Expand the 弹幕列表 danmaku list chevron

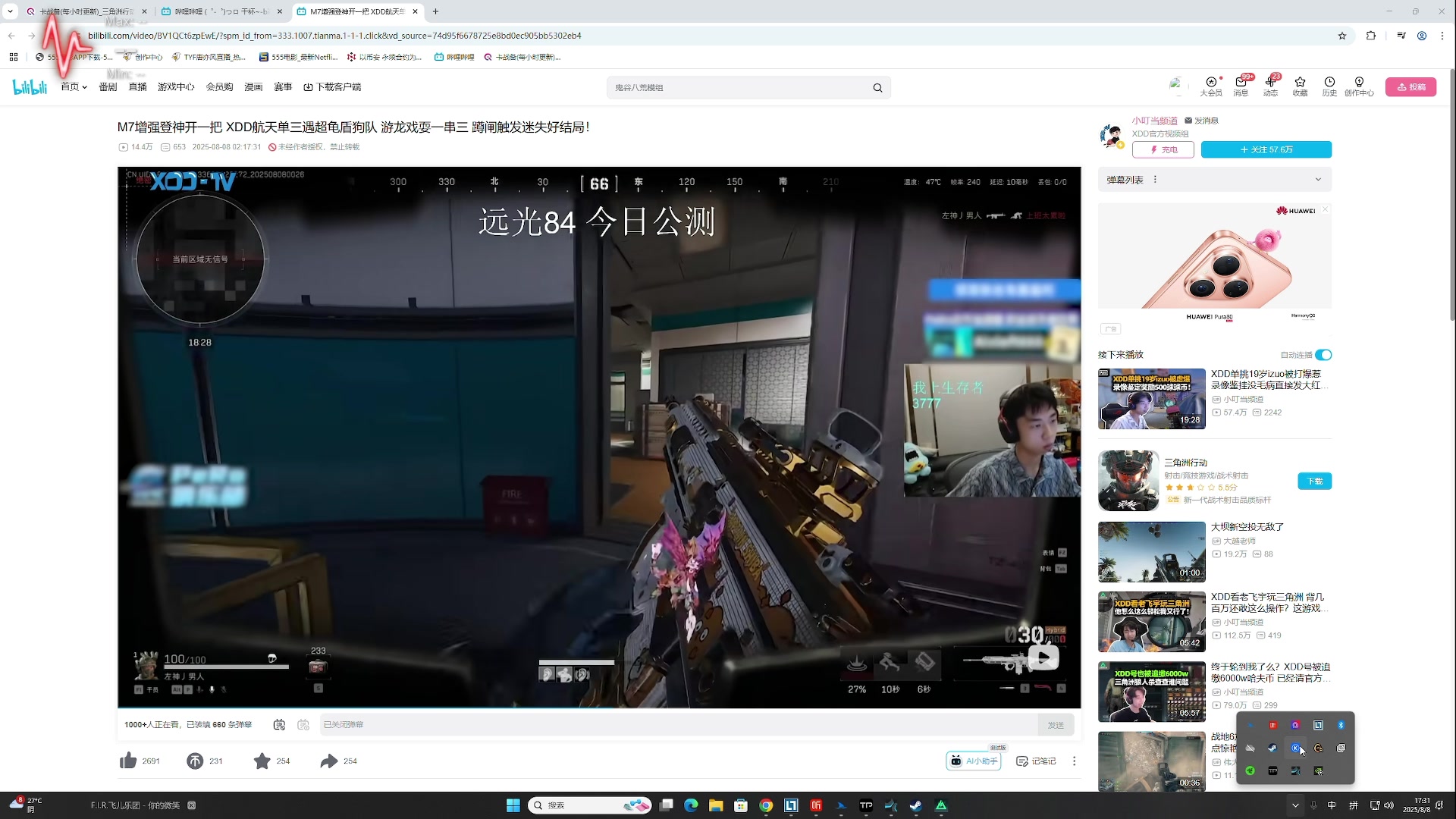click(x=1318, y=180)
